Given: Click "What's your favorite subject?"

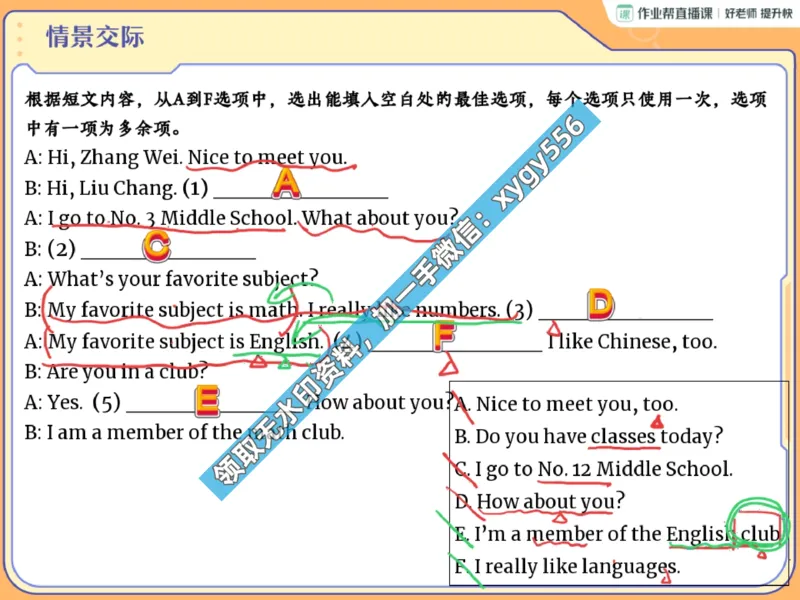Looking at the screenshot, I should (x=183, y=279).
